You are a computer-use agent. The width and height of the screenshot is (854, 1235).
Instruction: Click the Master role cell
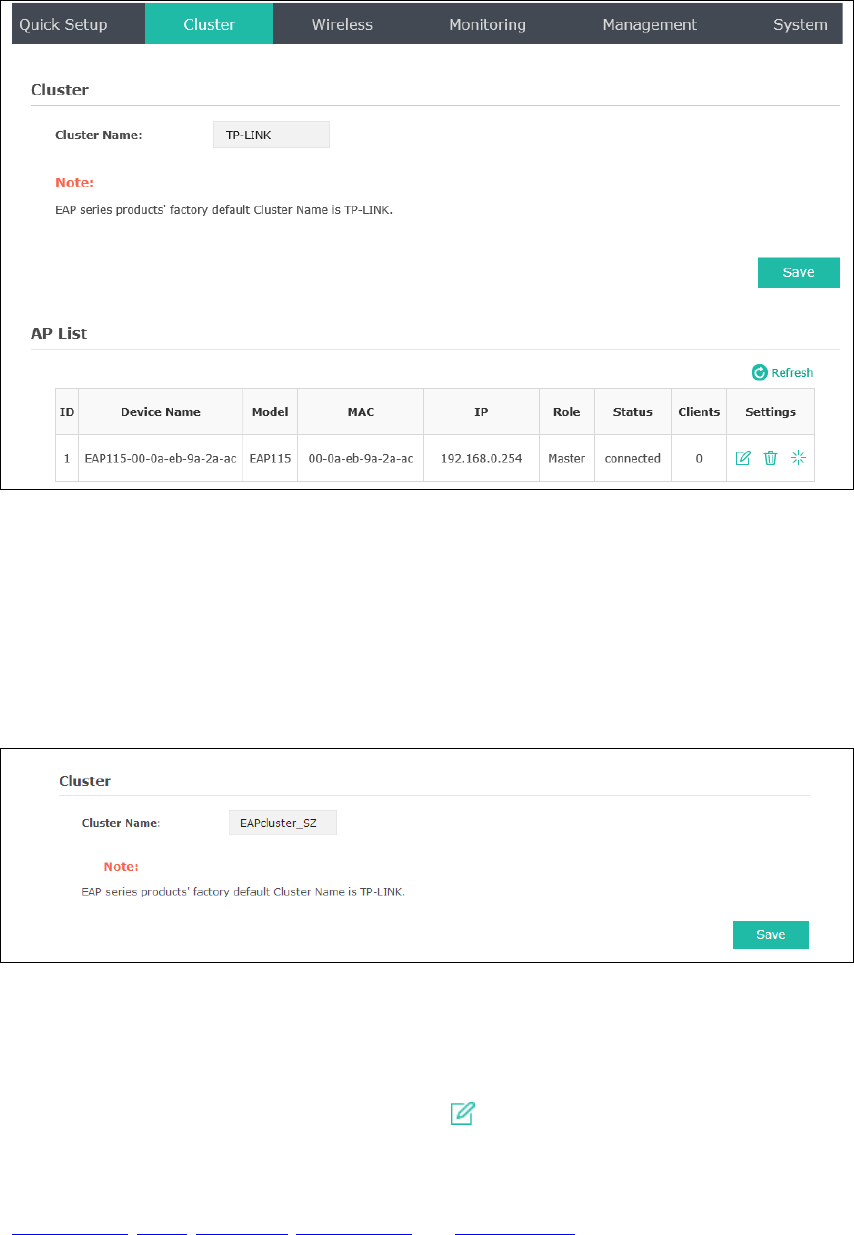(x=567, y=458)
